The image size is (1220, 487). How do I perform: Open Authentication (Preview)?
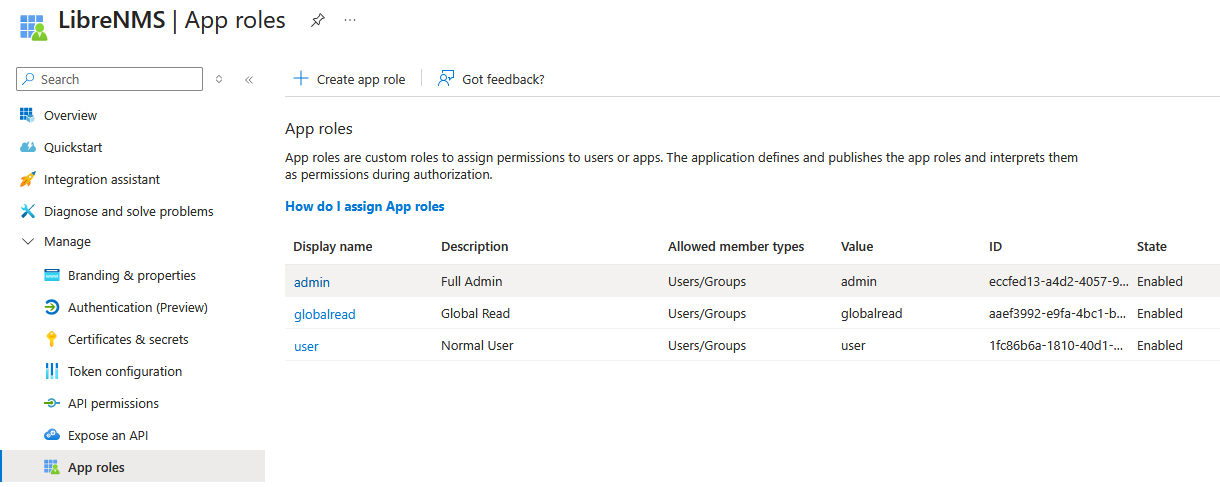pos(138,307)
